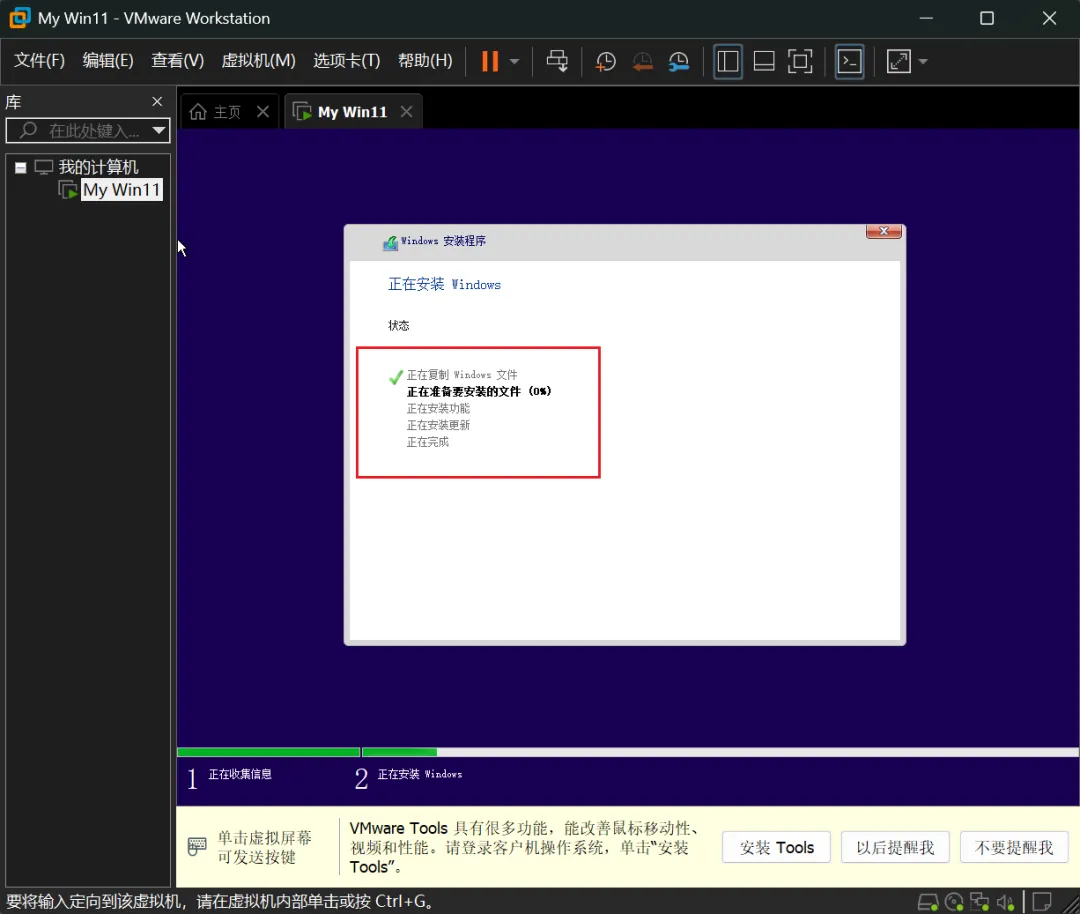Collapse the 我的计算机 tree node
Screen dimensions: 1080x914
(21, 167)
